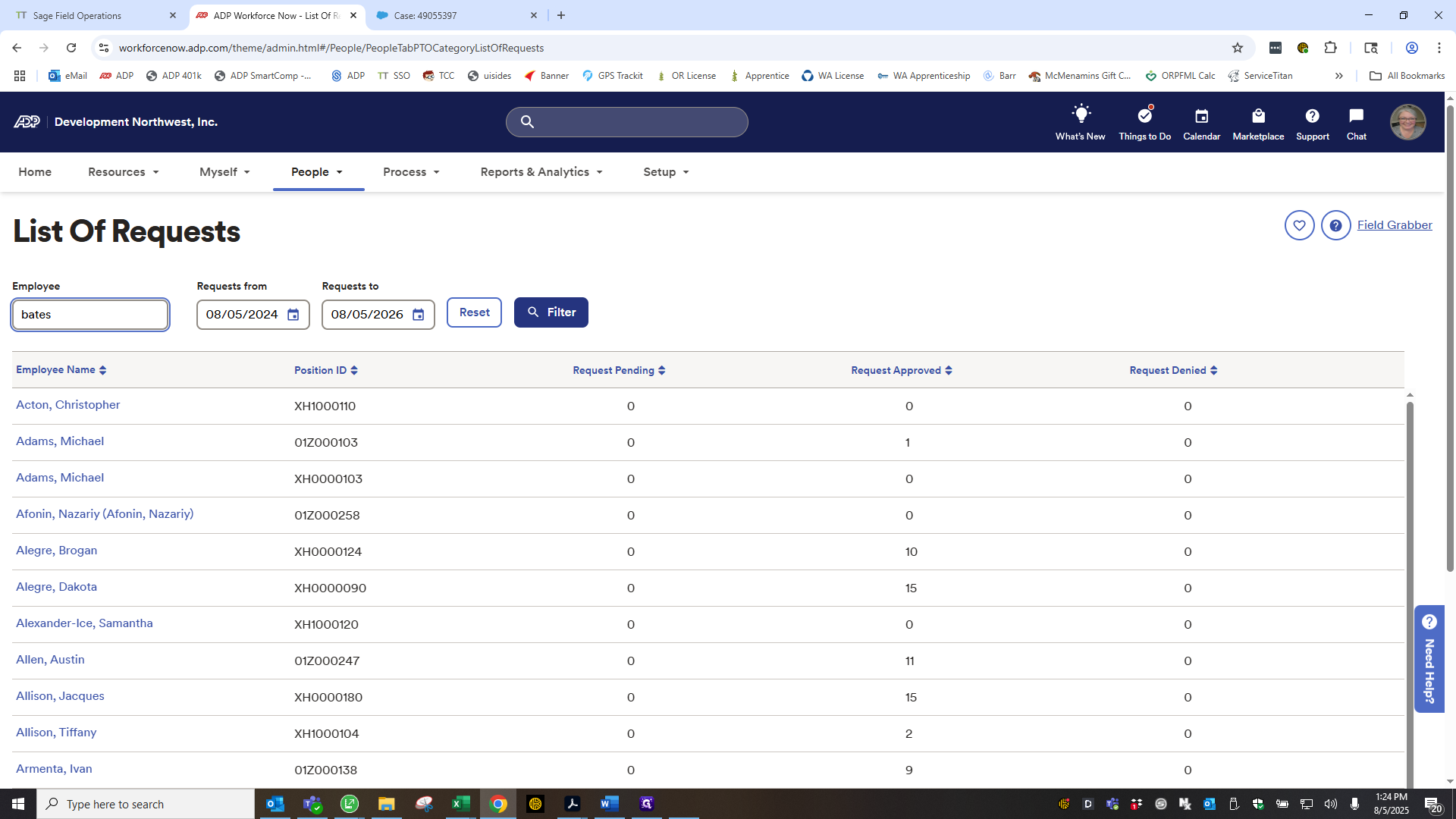Open the What's New lightbulb icon
Image resolution: width=1456 pixels, height=819 pixels.
point(1081,115)
